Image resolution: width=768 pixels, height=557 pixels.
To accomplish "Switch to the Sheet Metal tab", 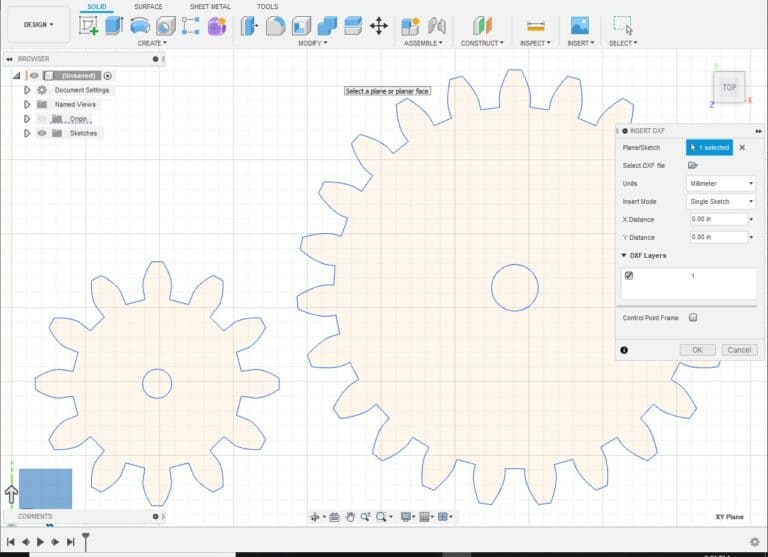I will click(x=210, y=7).
